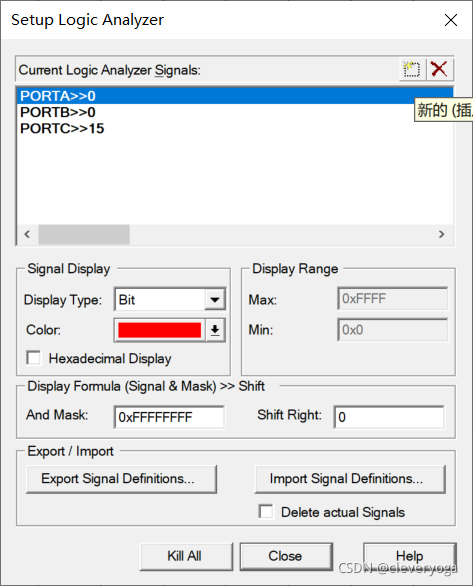The width and height of the screenshot is (473, 586).
Task: Click the Close button
Action: 286,556
